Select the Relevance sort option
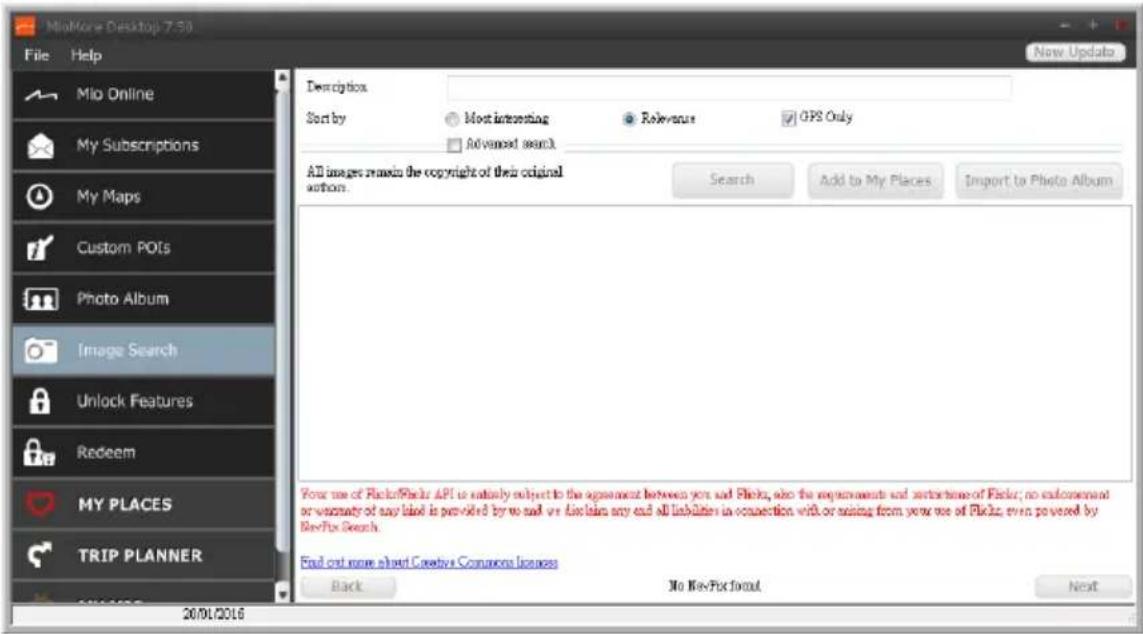Screen dimensions: 1143x634 pyautogui.click(x=629, y=119)
